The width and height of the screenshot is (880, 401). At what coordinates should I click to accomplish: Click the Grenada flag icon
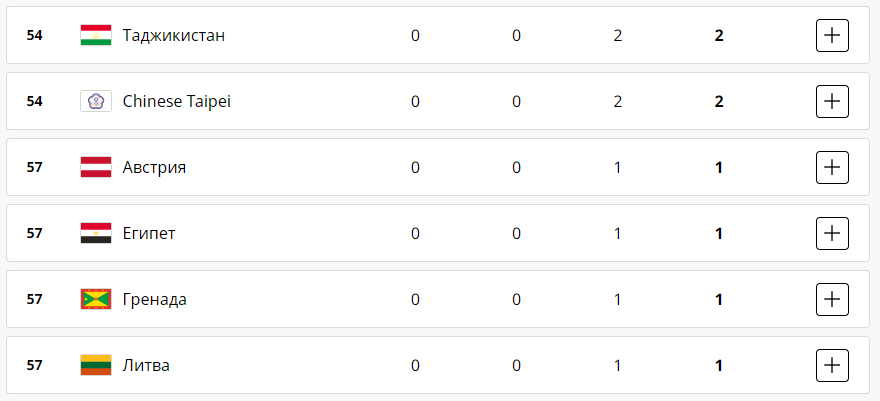click(96, 299)
